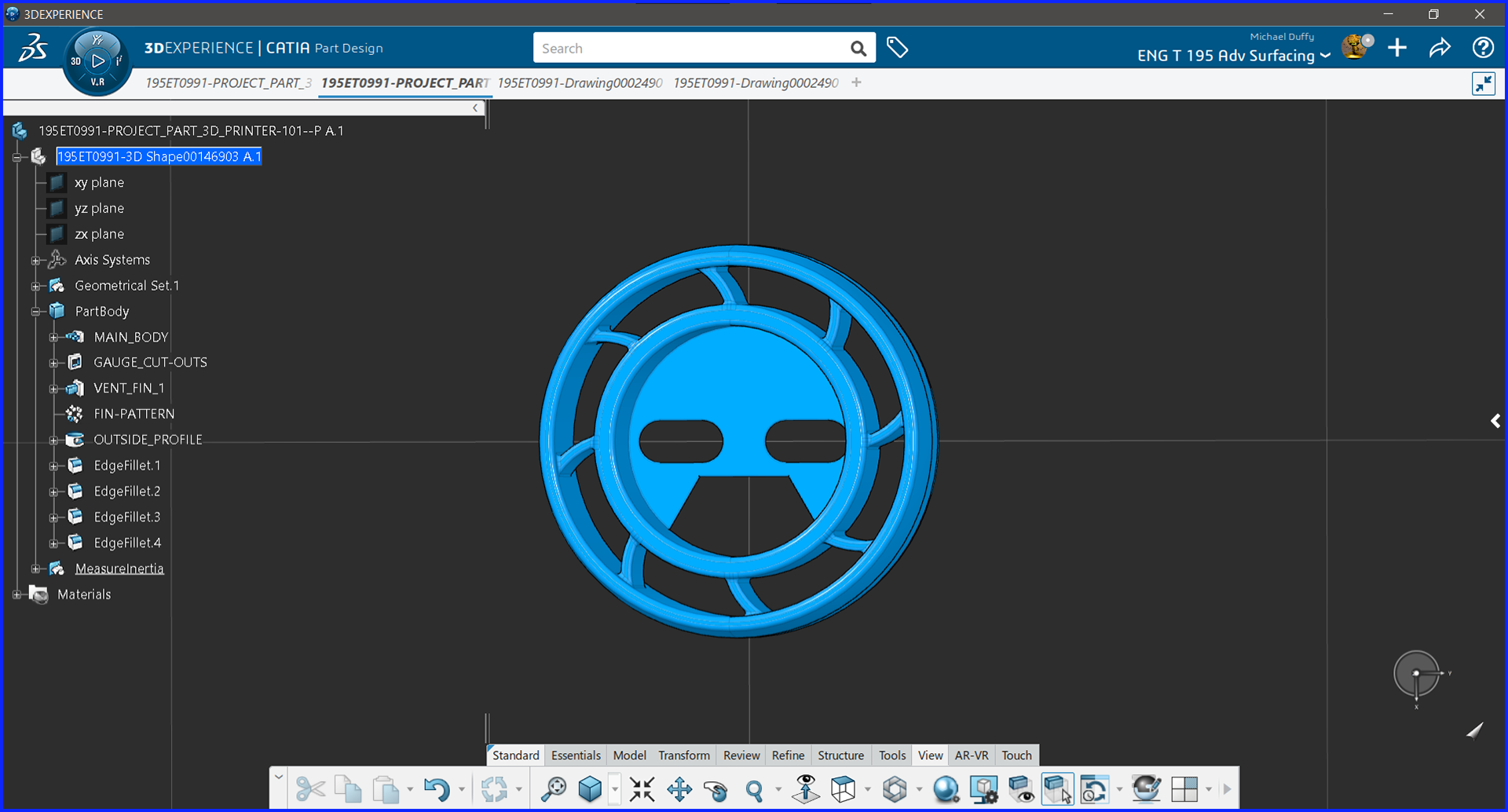Open the dropdown next to grid layout icon
1508x812 pixels.
point(1208,789)
